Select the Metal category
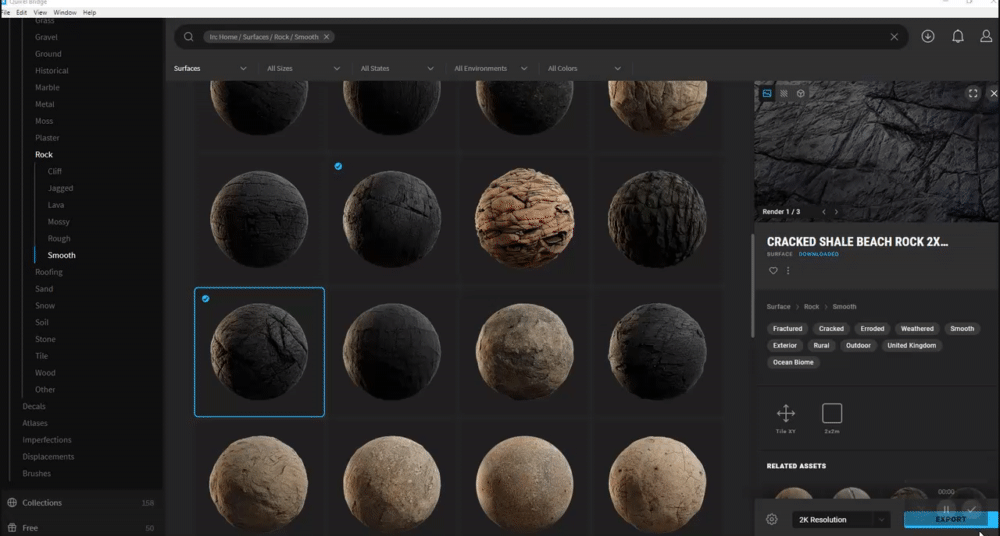 (45, 104)
